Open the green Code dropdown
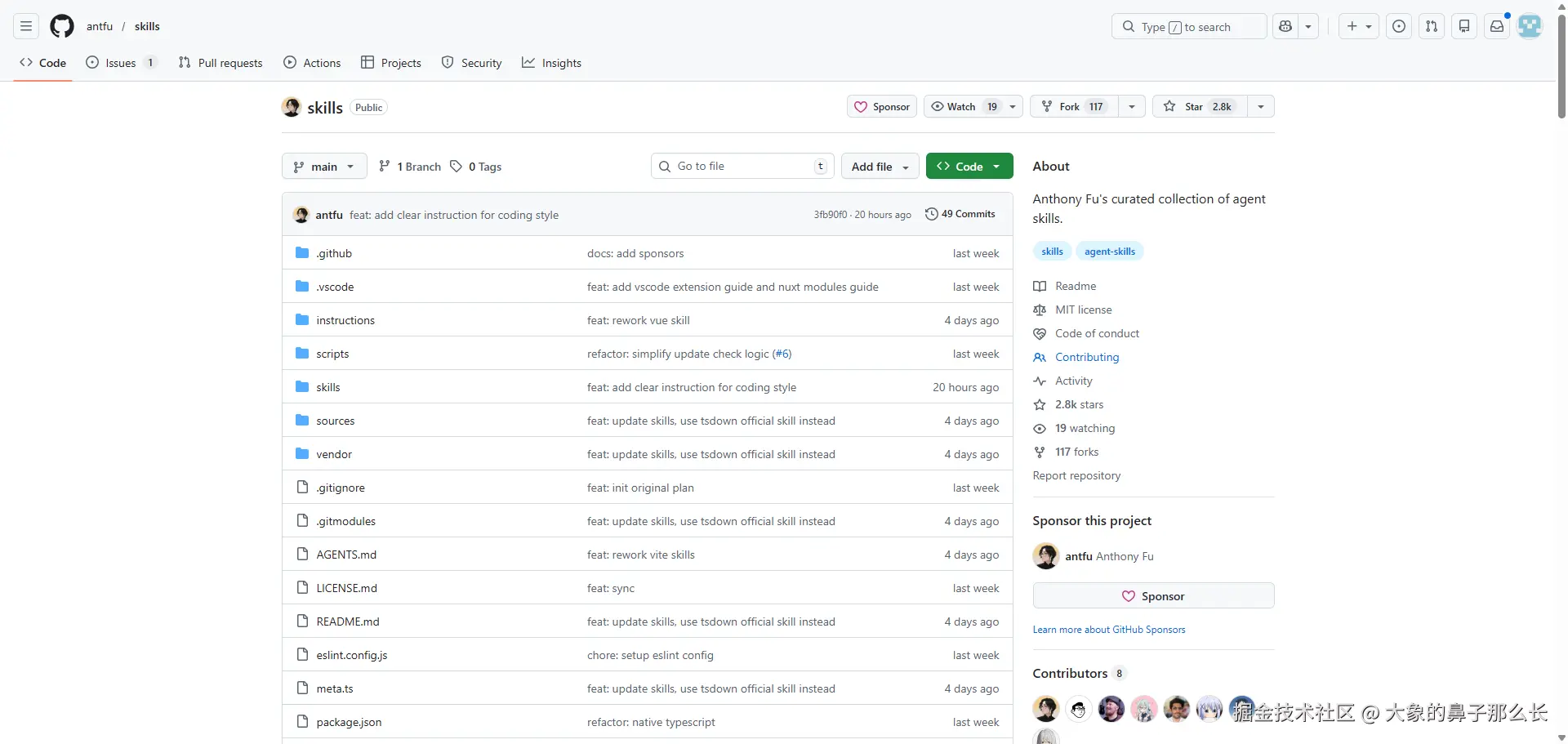This screenshot has width=1568, height=744. point(969,167)
